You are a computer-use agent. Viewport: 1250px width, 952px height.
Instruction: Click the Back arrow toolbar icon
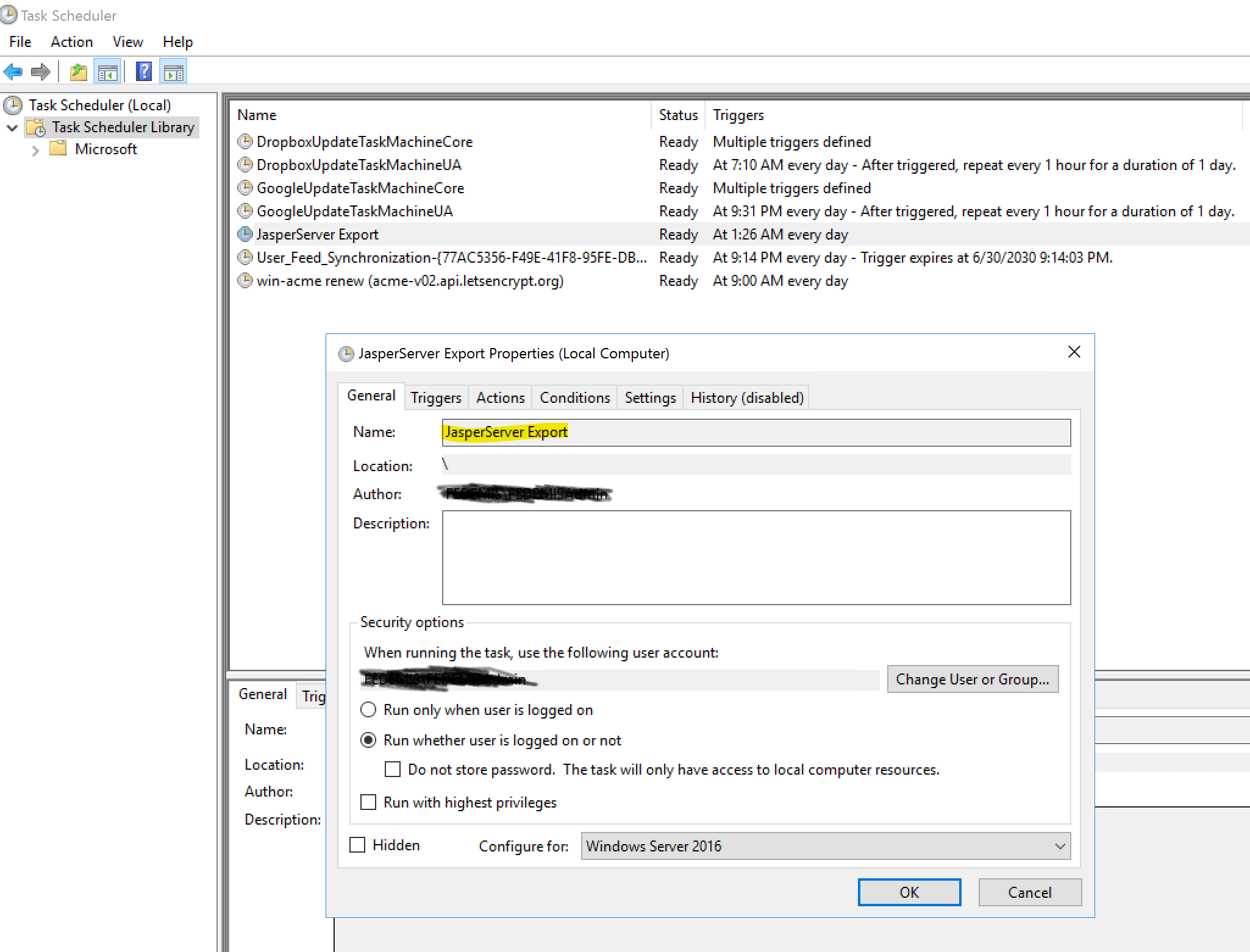13,72
